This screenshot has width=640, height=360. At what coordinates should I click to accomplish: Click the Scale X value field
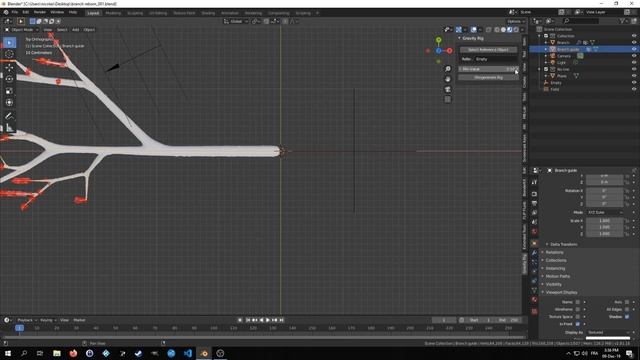point(604,221)
